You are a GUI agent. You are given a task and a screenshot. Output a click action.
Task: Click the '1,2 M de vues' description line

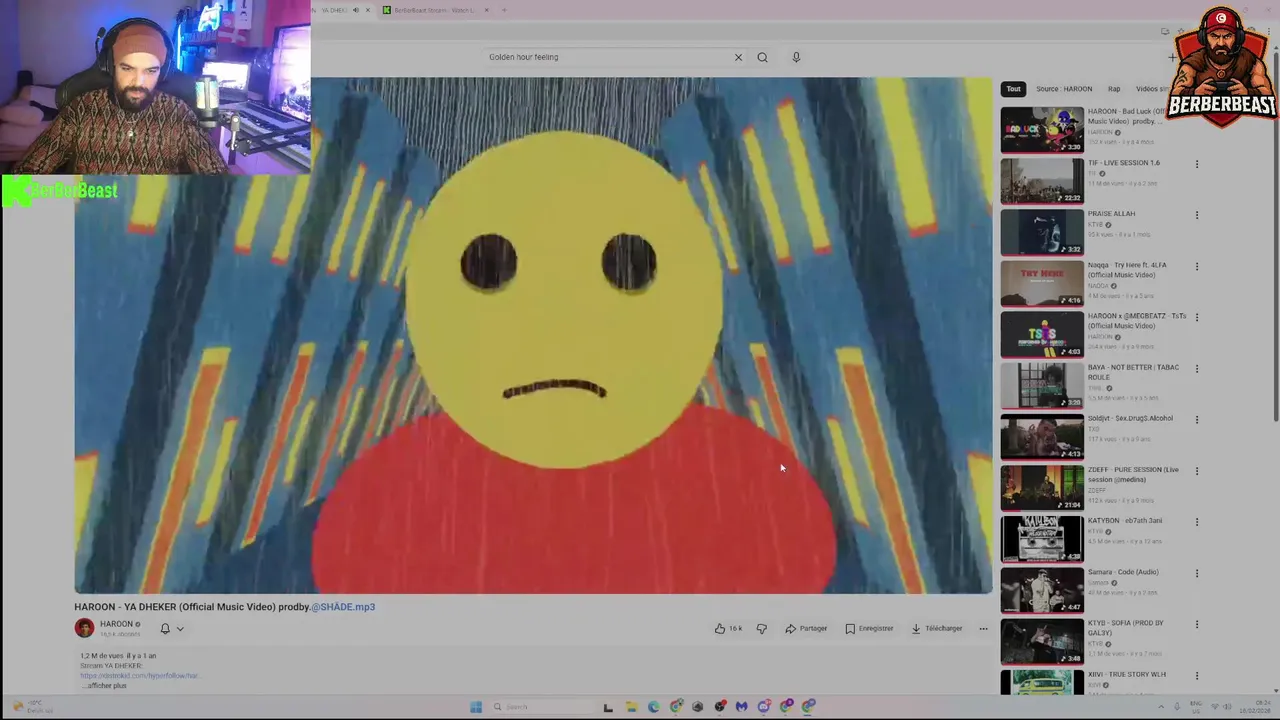pyautogui.click(x=118, y=656)
